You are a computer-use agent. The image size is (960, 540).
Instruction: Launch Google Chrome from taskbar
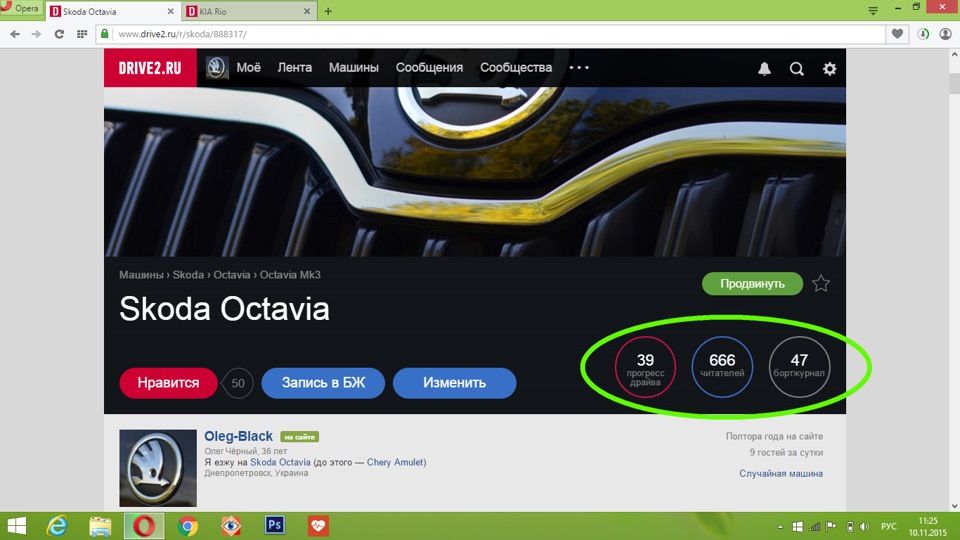(x=188, y=526)
